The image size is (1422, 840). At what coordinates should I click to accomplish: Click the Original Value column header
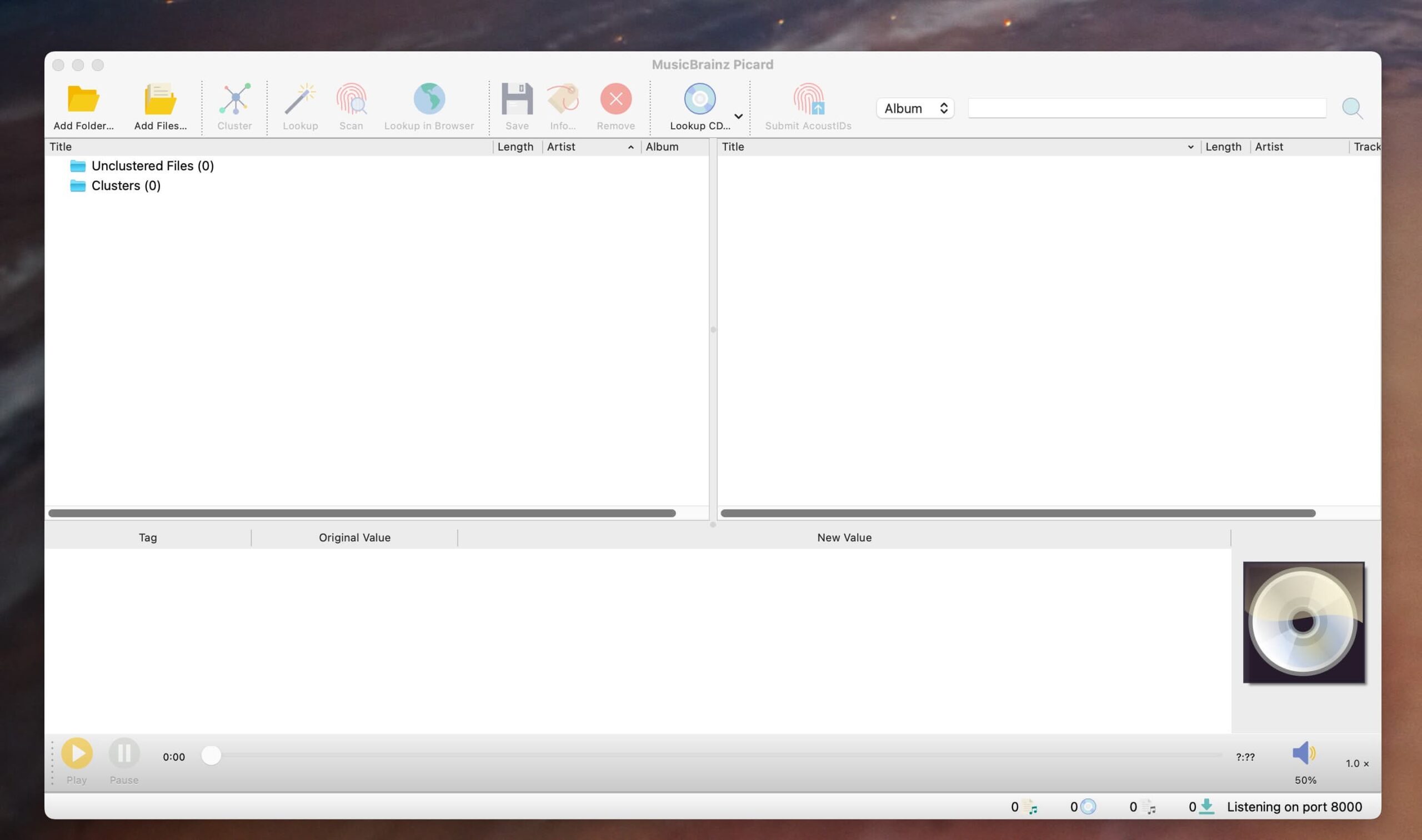354,538
